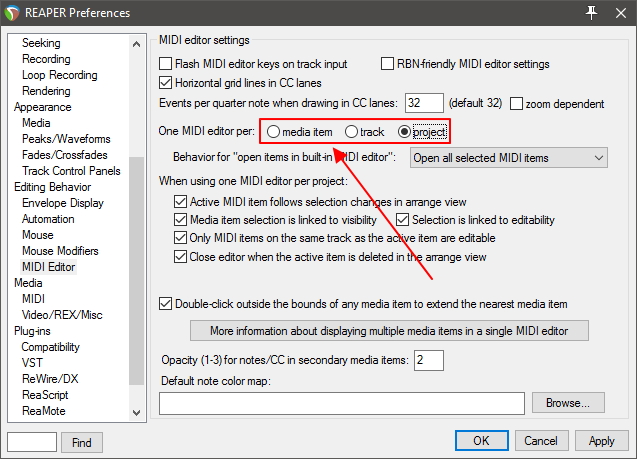
Task: Click the Apply button
Action: click(x=601, y=441)
